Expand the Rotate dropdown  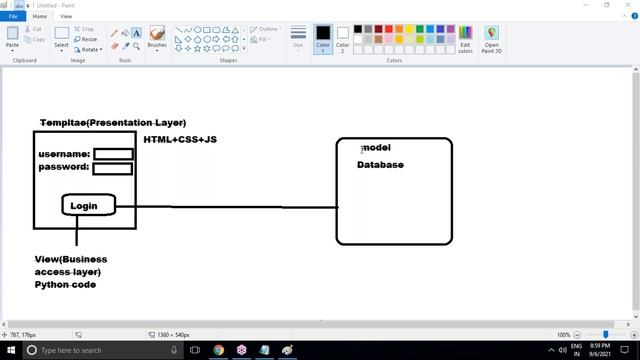[101, 49]
